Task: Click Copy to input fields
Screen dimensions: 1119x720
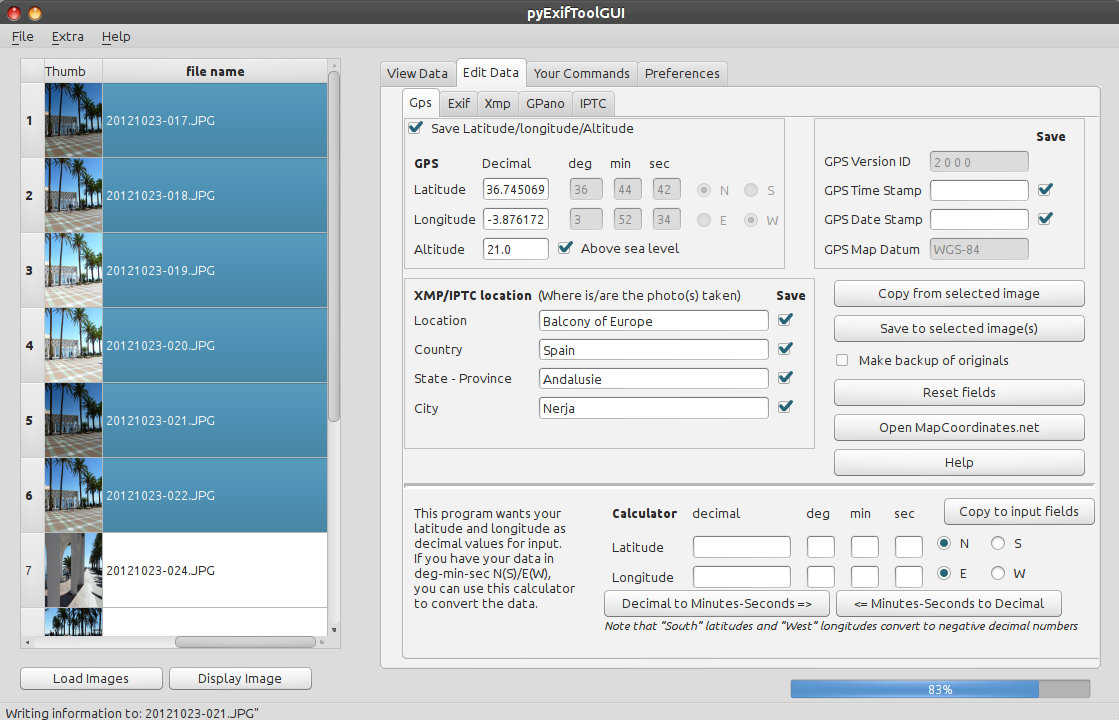Action: click(1018, 511)
